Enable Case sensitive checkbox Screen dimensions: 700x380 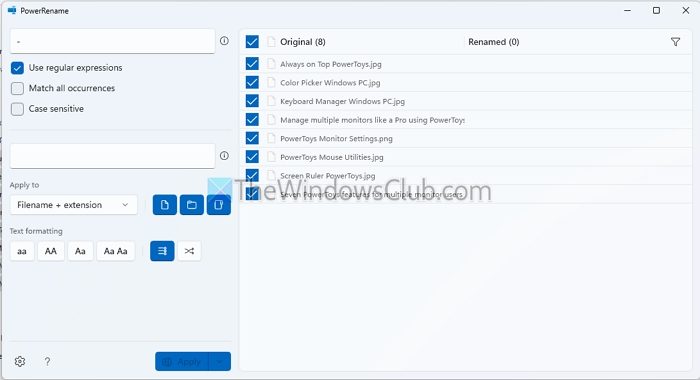pyautogui.click(x=17, y=109)
